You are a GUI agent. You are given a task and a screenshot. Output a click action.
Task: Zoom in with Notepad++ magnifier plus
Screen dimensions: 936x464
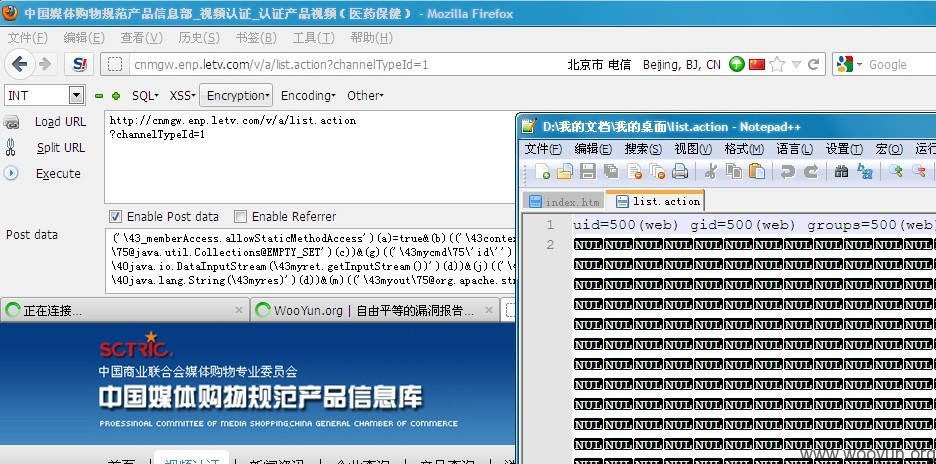point(895,171)
